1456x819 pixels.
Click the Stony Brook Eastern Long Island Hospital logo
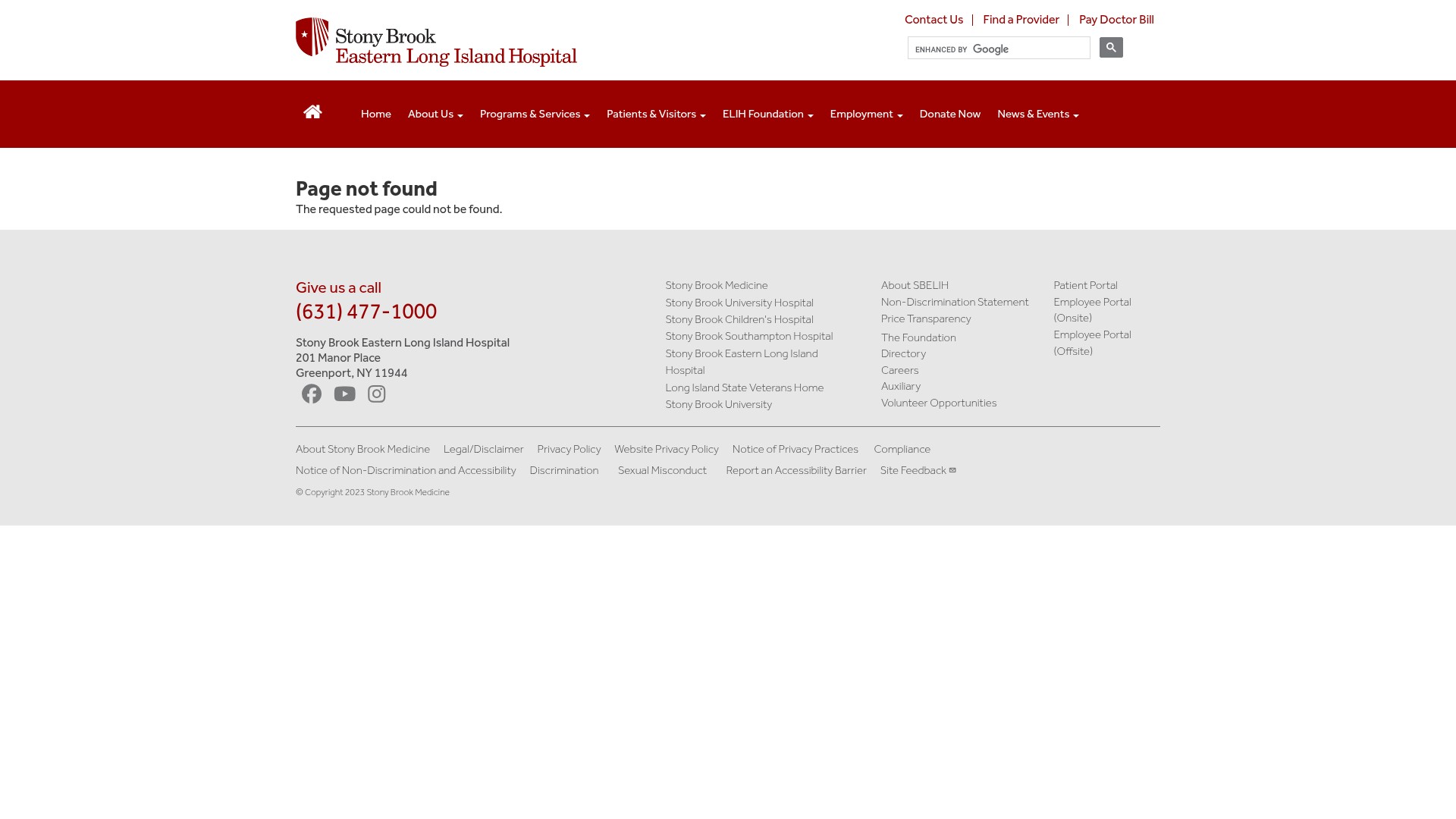click(x=436, y=42)
